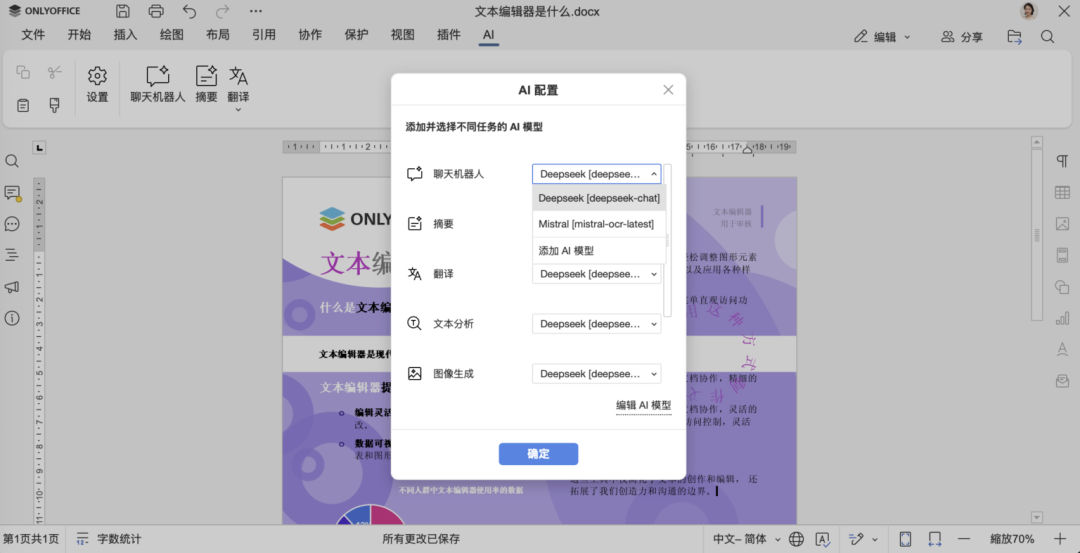Click the Copy style paintbrush icon
Viewport: 1080px width, 553px height.
[x=54, y=105]
